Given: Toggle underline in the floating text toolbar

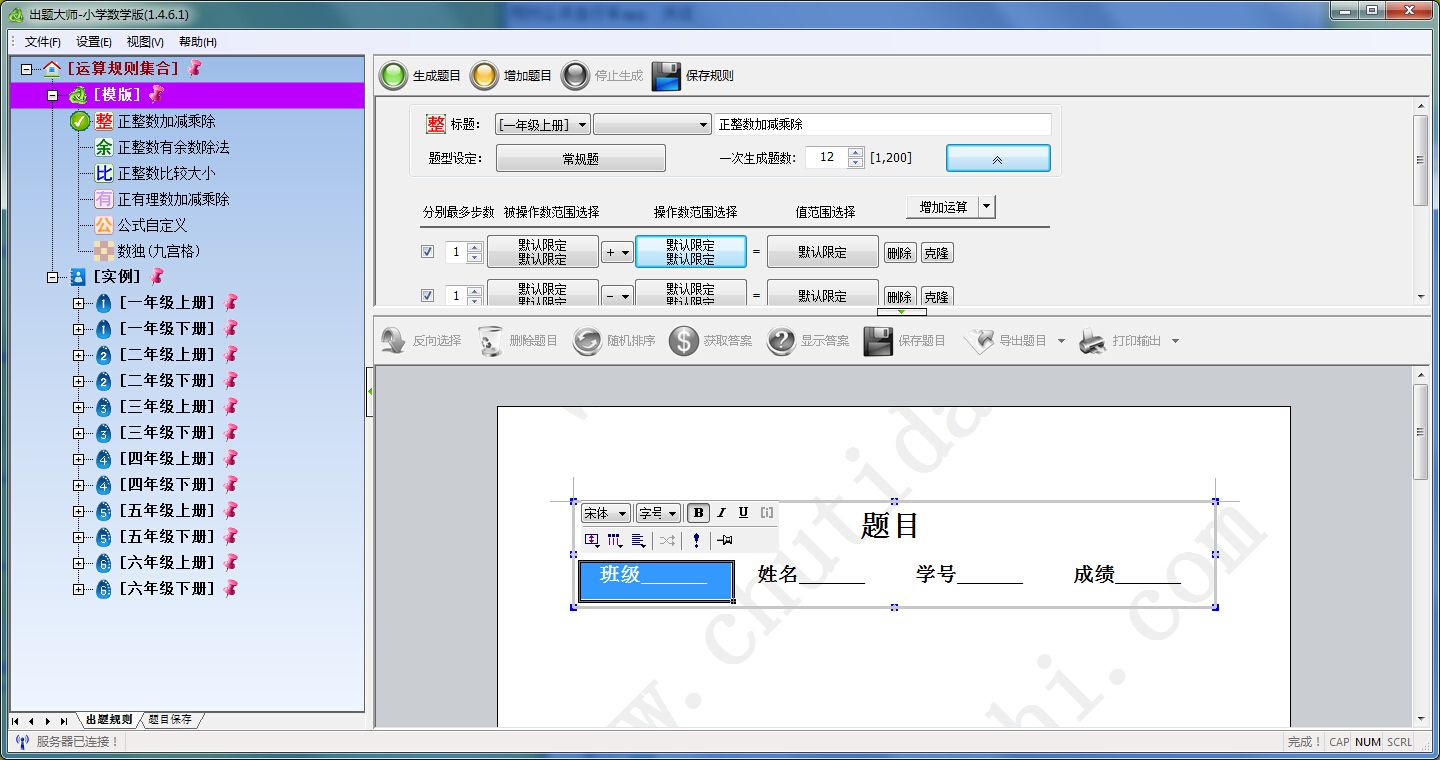Looking at the screenshot, I should click(743, 513).
